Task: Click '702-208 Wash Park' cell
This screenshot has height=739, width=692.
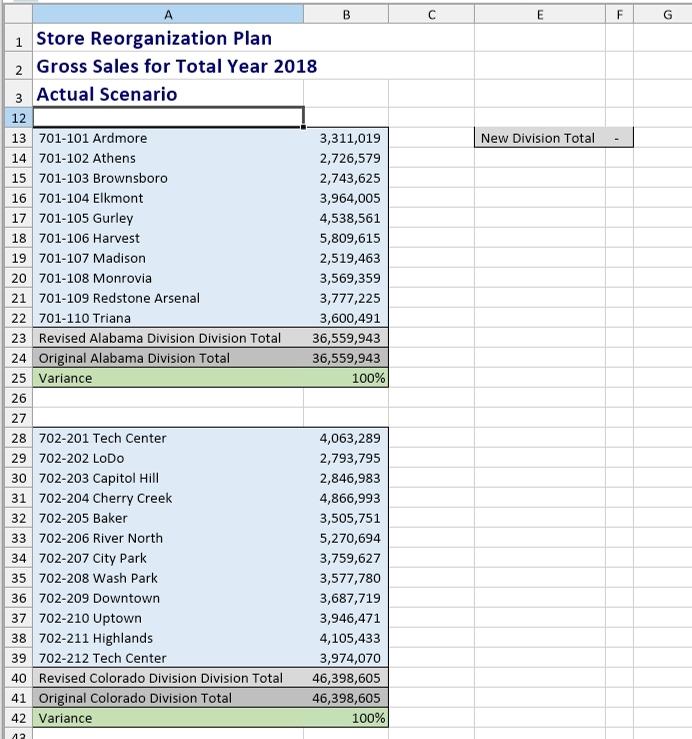Action: [x=168, y=578]
